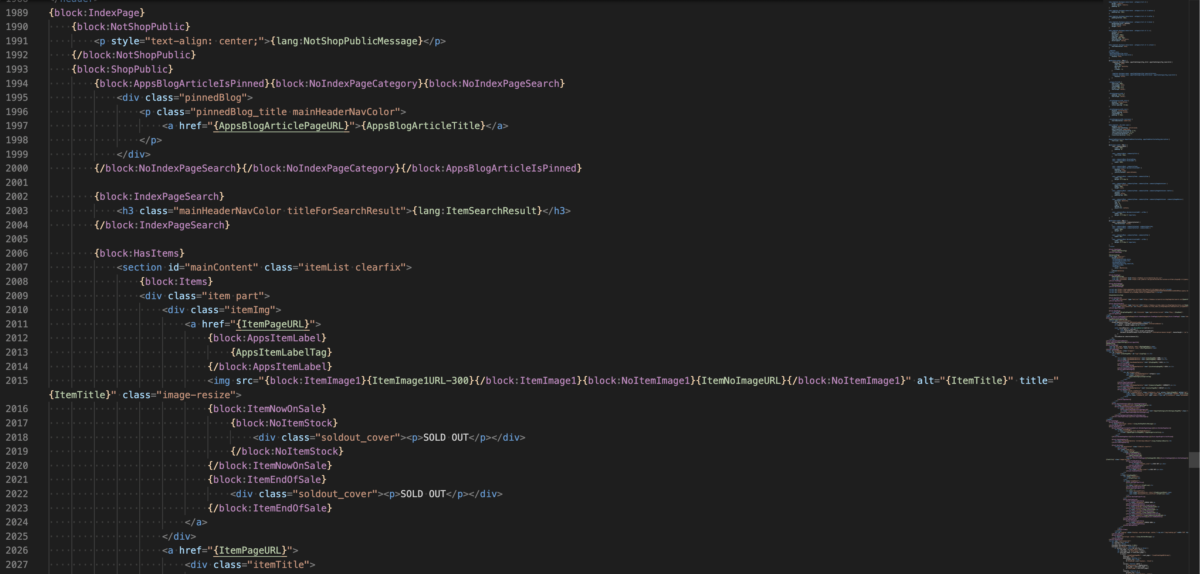Click the {ItemPageURL} link on line 2026
This screenshot has height=574, width=1200.
tap(250, 550)
